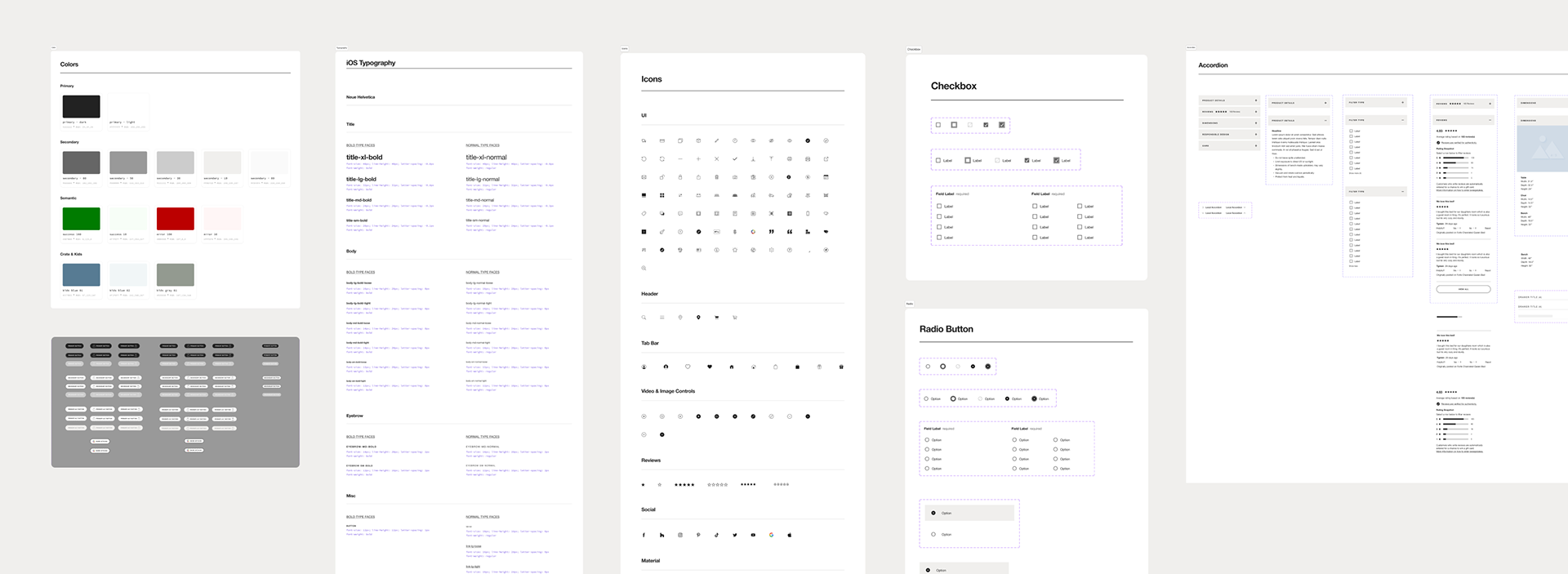Click the plus icon in the UI icons
The height and width of the screenshot is (574, 1568).
pos(698,159)
